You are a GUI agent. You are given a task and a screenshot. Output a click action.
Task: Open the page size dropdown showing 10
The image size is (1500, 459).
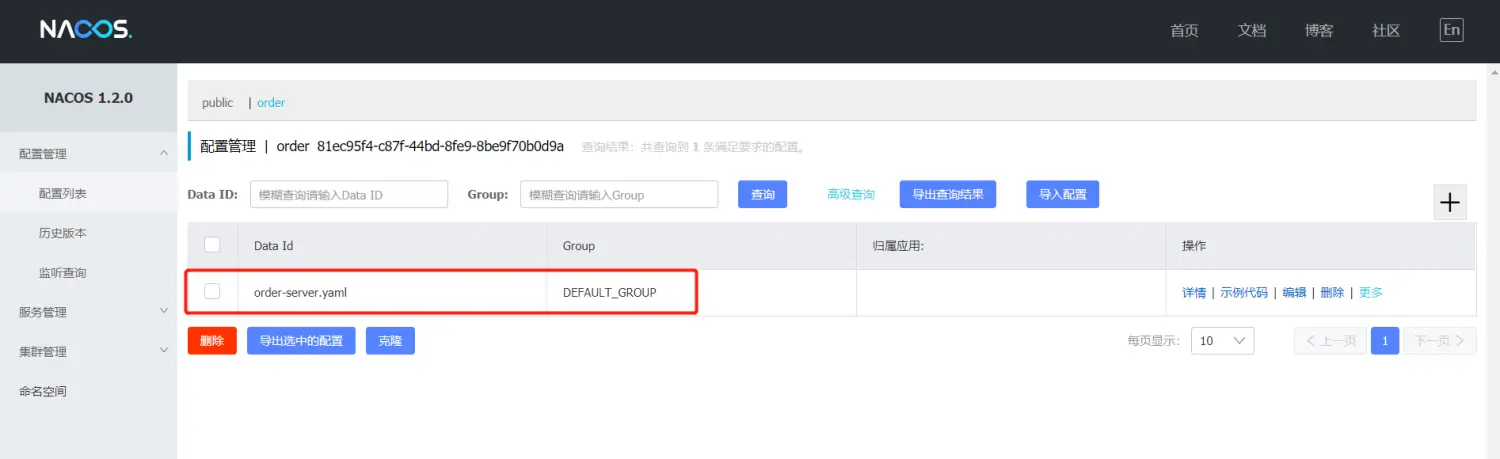[1222, 341]
